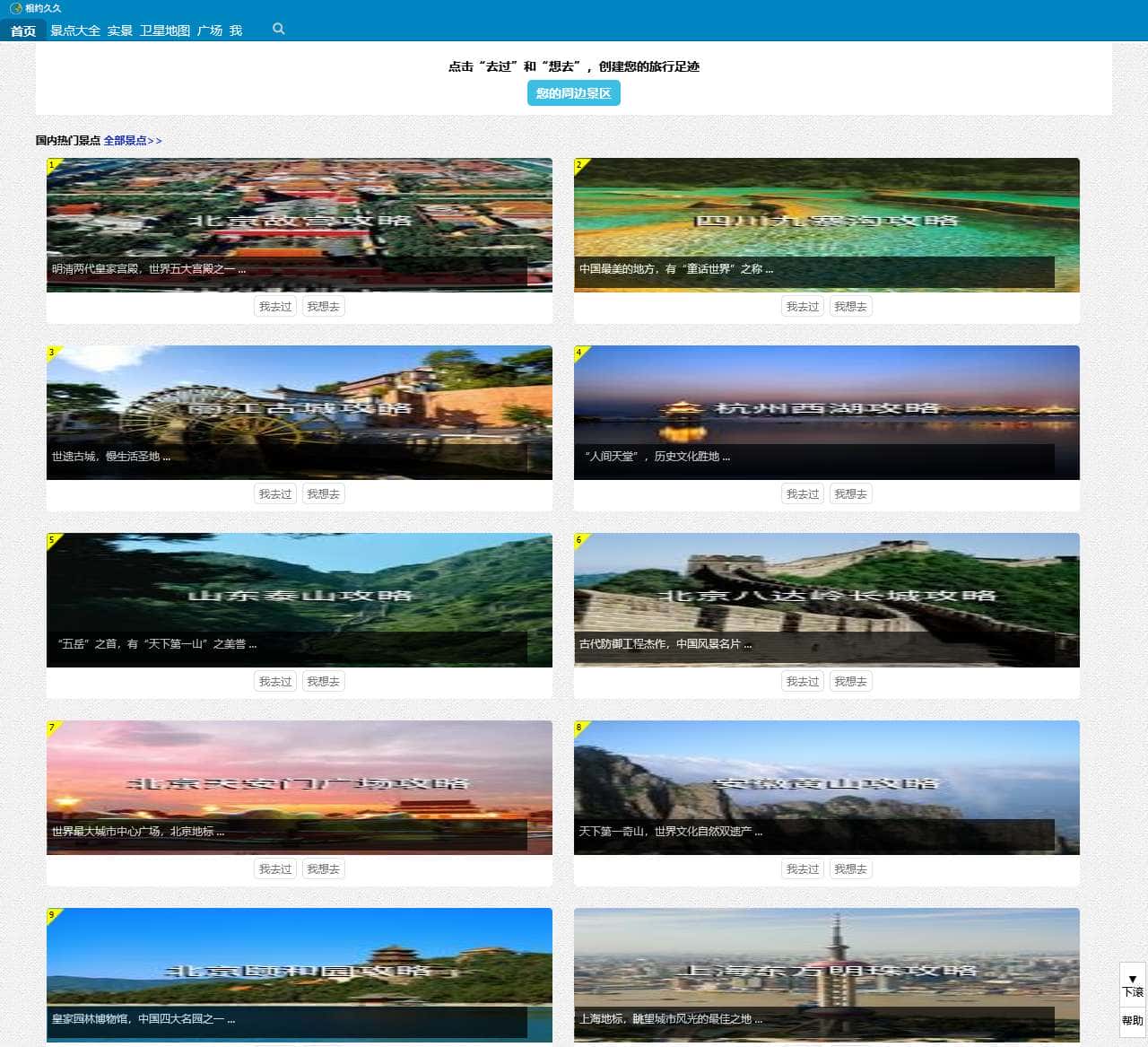Click the search magnifier icon

pos(279,29)
